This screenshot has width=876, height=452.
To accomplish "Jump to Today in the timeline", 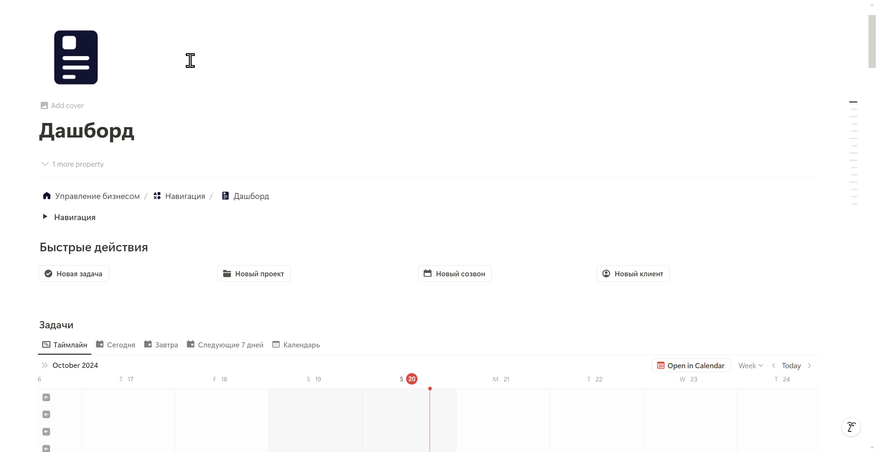I will pos(791,365).
